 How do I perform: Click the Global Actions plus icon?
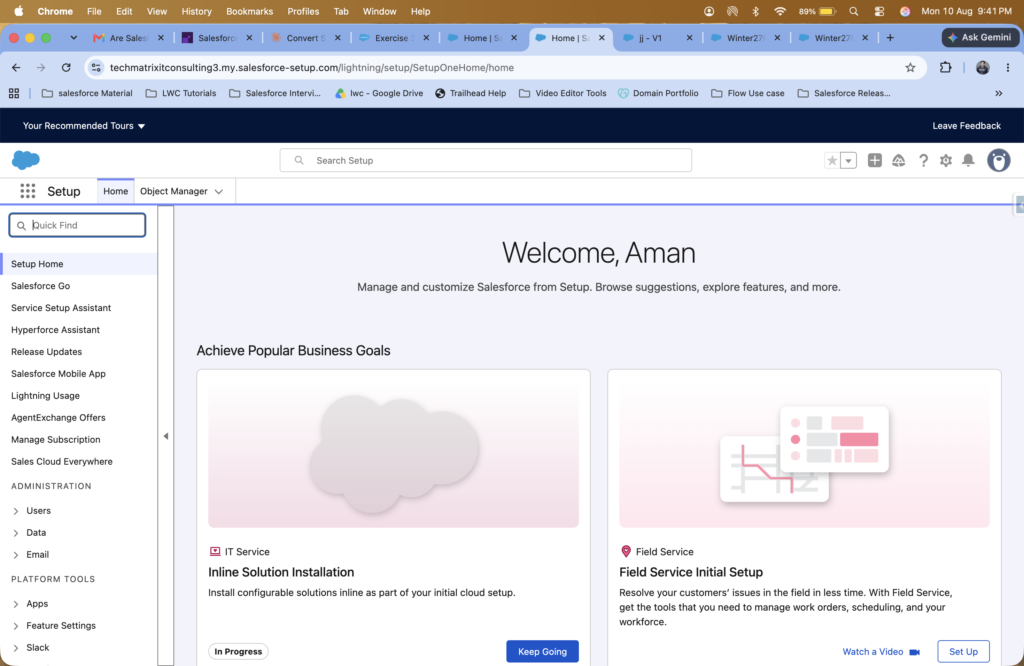click(x=874, y=160)
